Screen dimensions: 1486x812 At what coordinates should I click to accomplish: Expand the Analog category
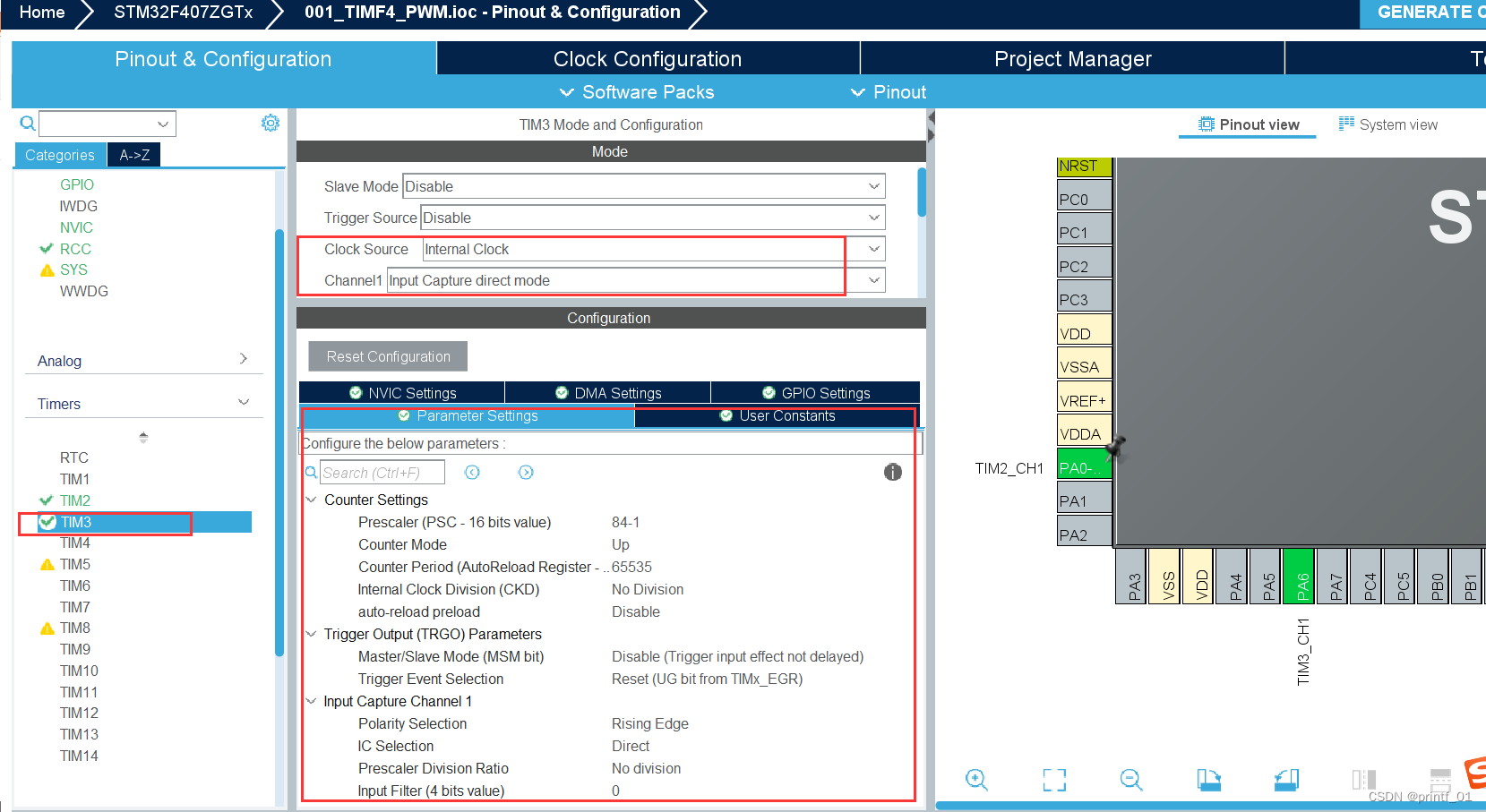[243, 359]
